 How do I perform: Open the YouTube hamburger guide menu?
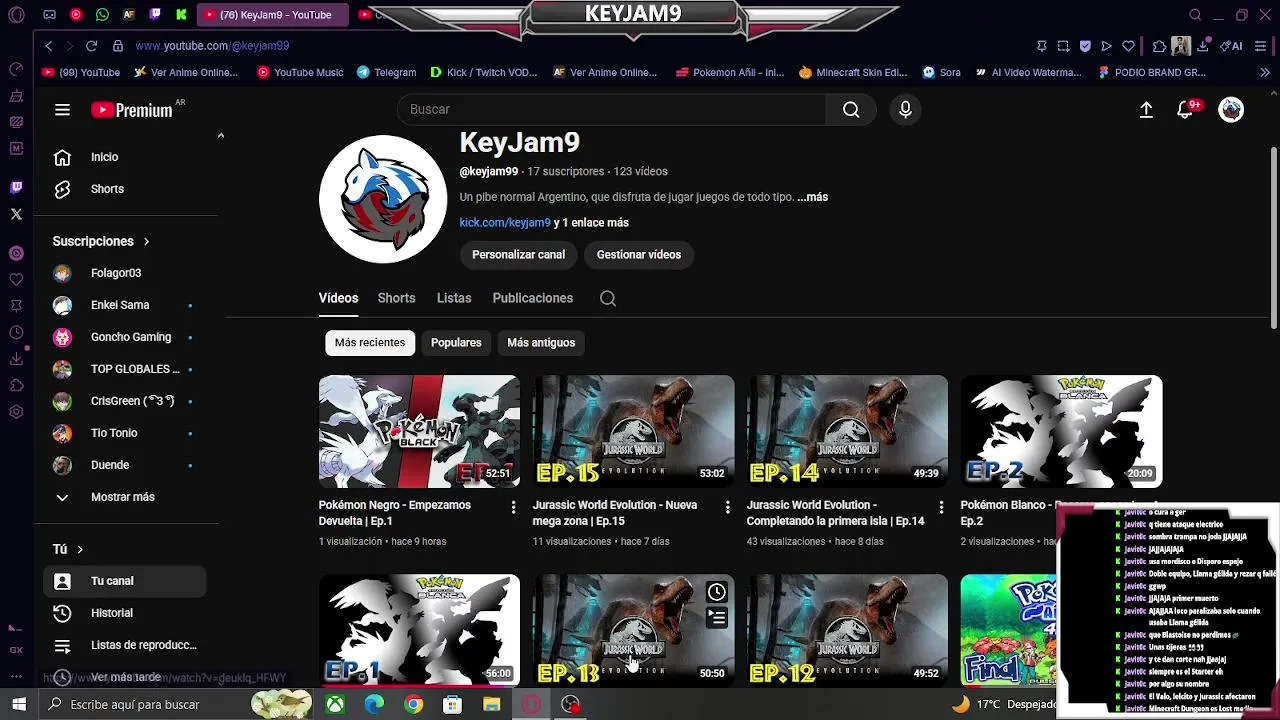click(x=62, y=110)
